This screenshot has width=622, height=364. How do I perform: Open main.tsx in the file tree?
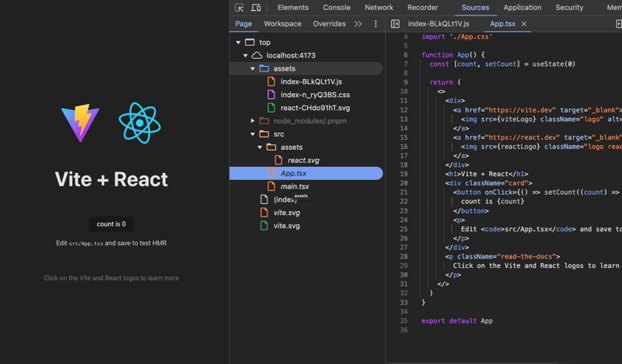[x=295, y=186]
